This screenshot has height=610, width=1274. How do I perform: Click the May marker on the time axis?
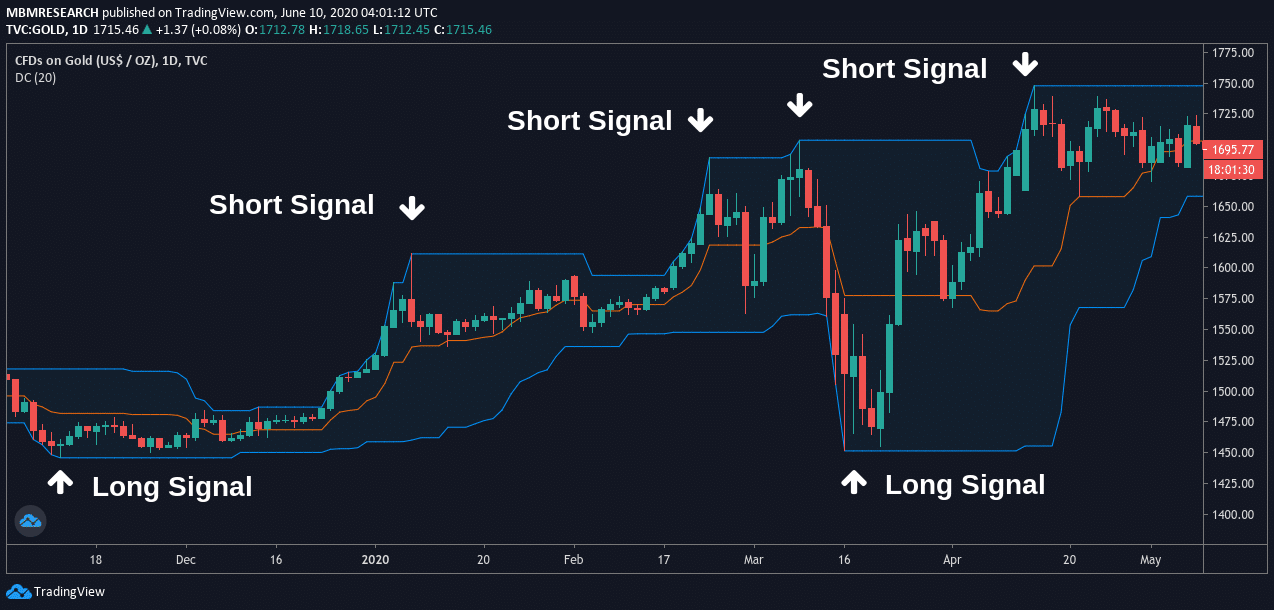pyautogui.click(x=1151, y=560)
